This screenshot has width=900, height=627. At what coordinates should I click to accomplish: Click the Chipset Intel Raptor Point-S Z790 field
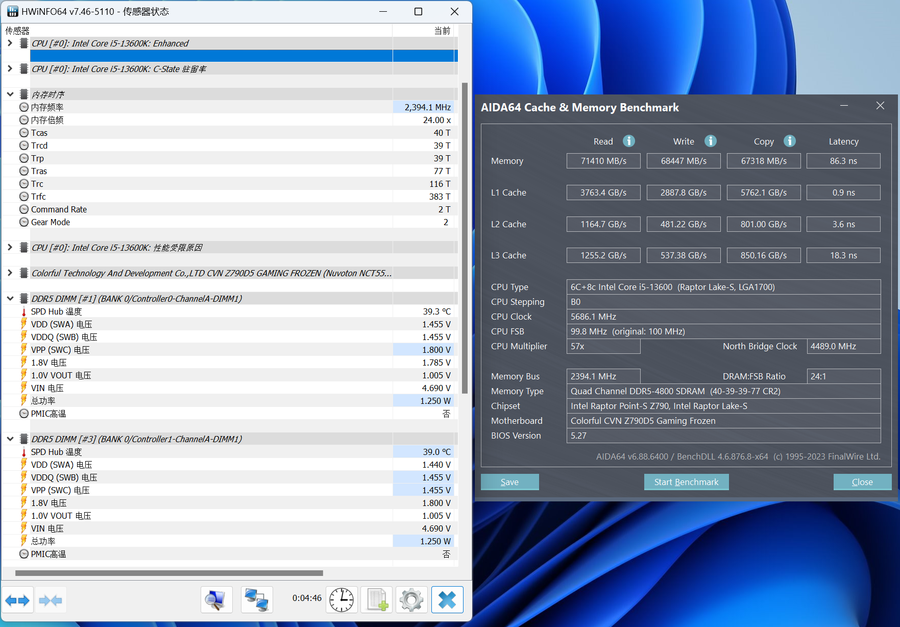pyautogui.click(x=723, y=407)
